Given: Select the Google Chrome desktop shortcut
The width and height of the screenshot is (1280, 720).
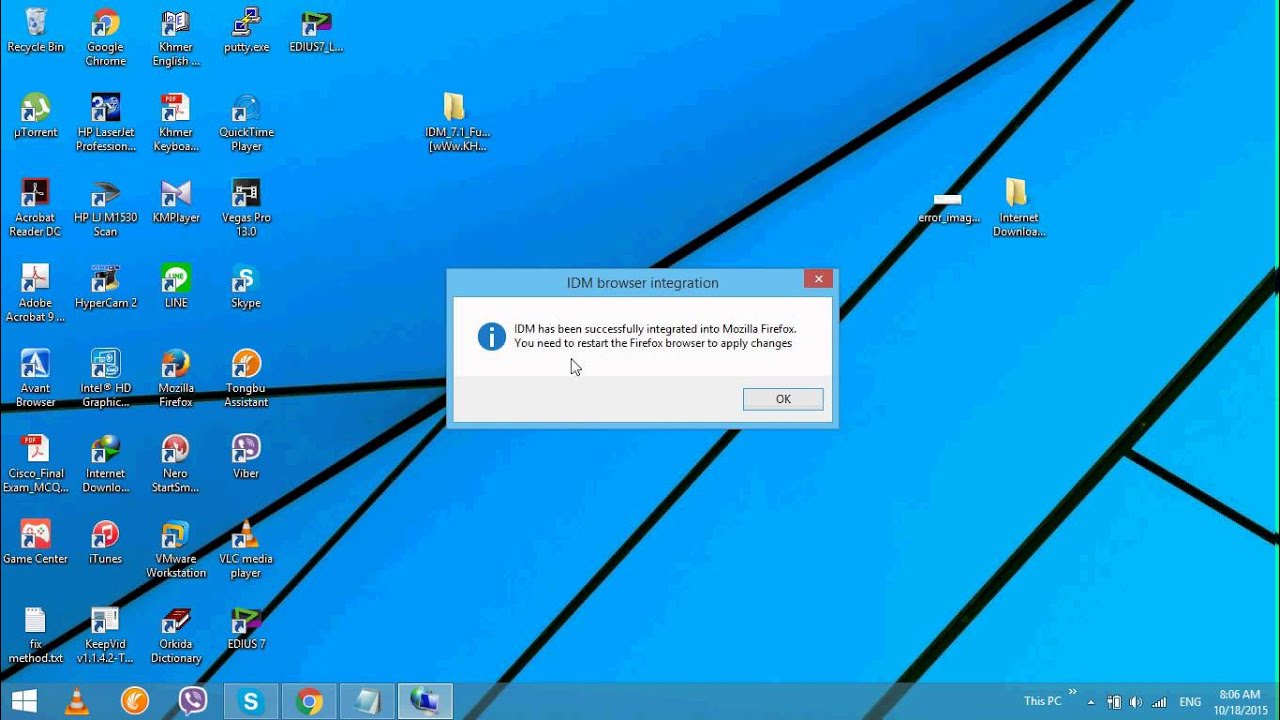Looking at the screenshot, I should point(105,38).
